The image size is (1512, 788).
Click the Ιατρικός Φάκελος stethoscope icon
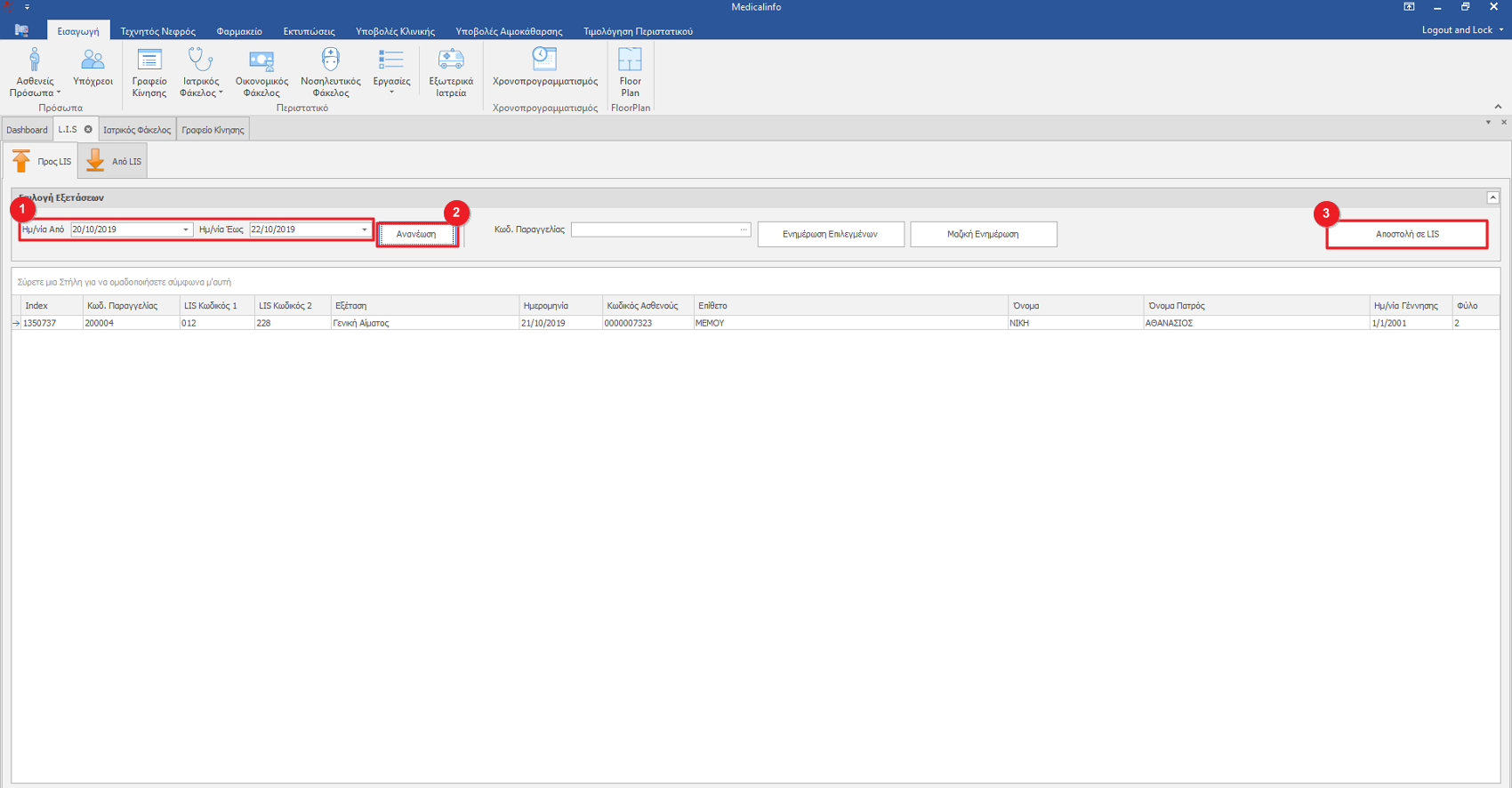(x=200, y=60)
